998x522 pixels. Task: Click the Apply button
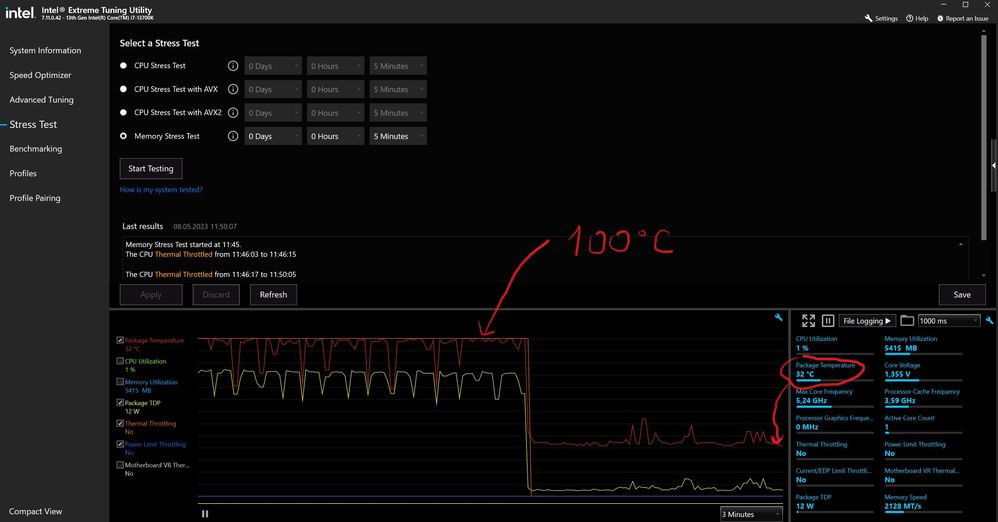[151, 295]
